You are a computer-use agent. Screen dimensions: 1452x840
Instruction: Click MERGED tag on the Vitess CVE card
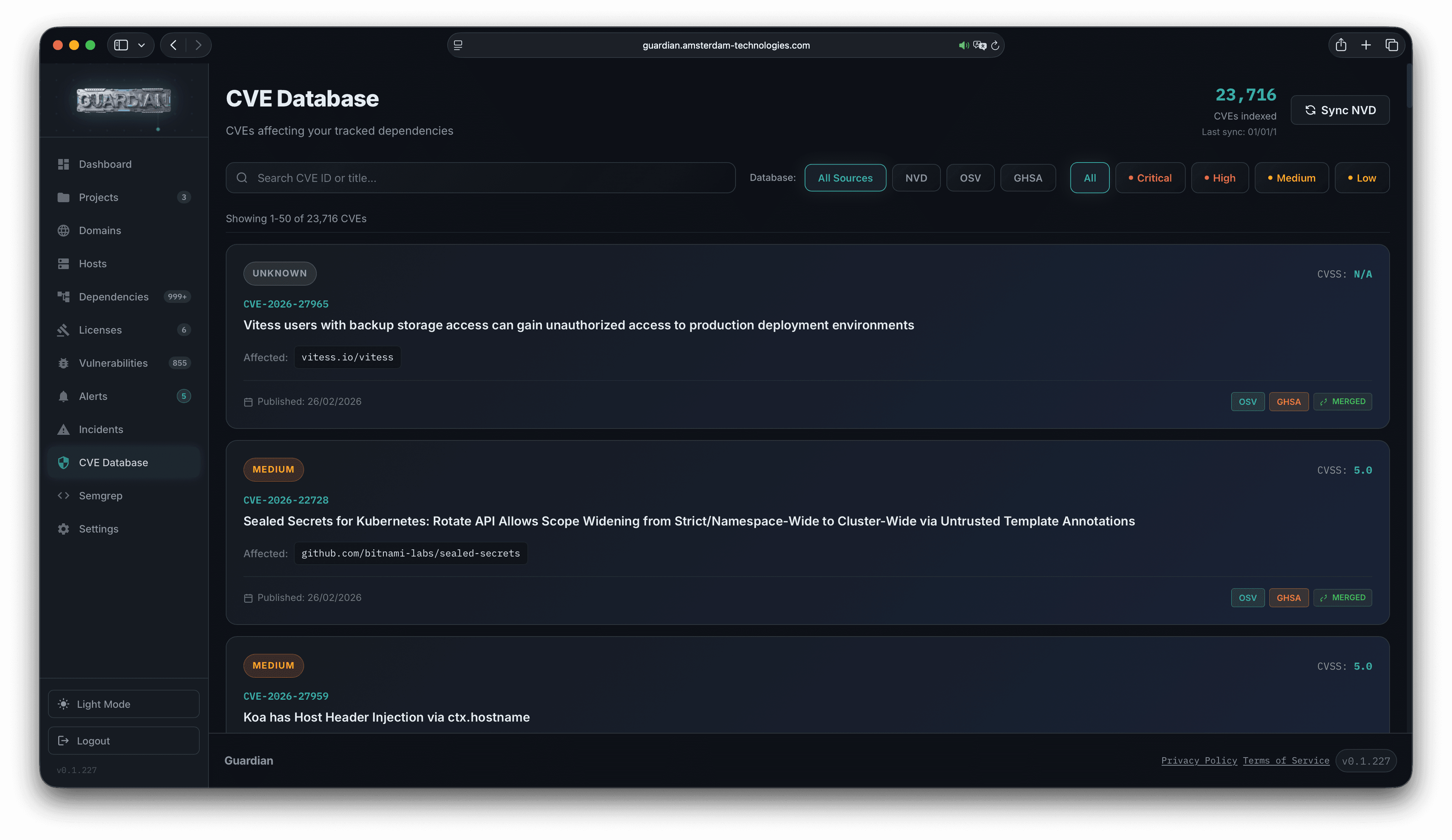1342,401
